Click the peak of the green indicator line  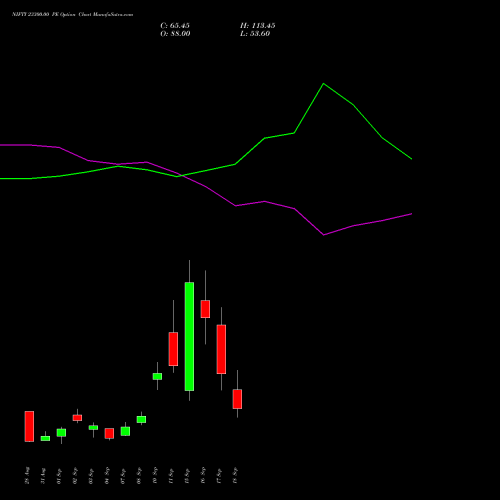(x=323, y=84)
